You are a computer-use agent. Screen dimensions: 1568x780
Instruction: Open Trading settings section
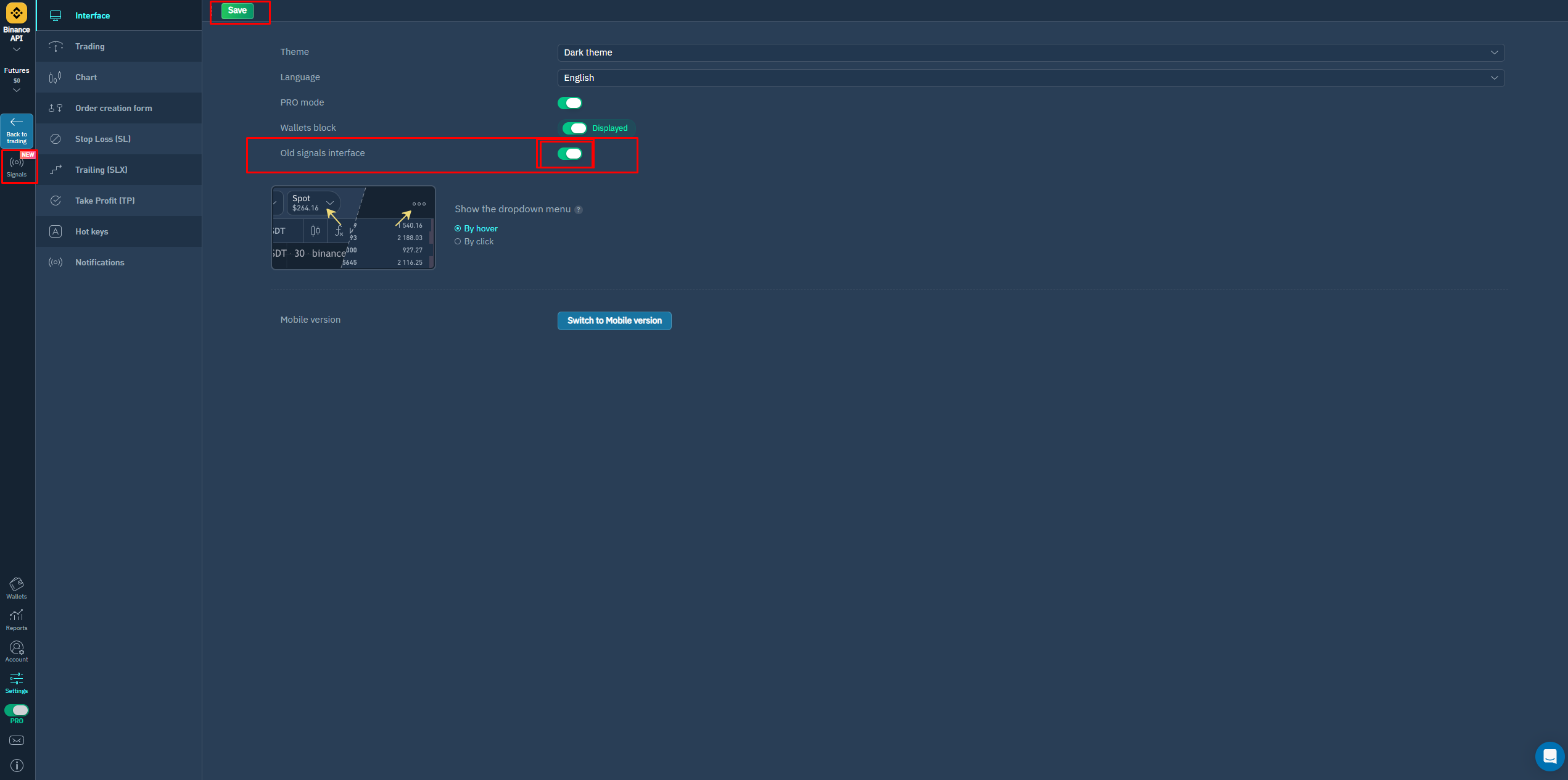pos(119,46)
